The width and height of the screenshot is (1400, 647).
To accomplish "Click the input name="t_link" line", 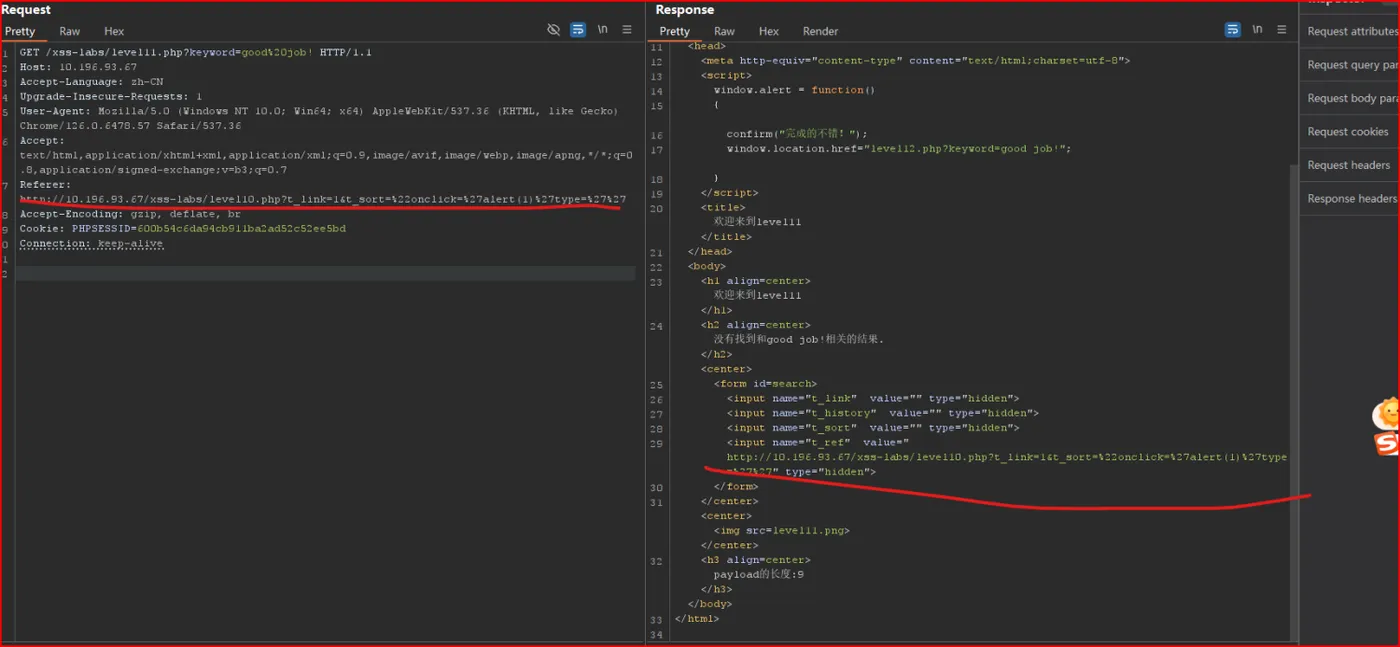I will [x=873, y=399].
